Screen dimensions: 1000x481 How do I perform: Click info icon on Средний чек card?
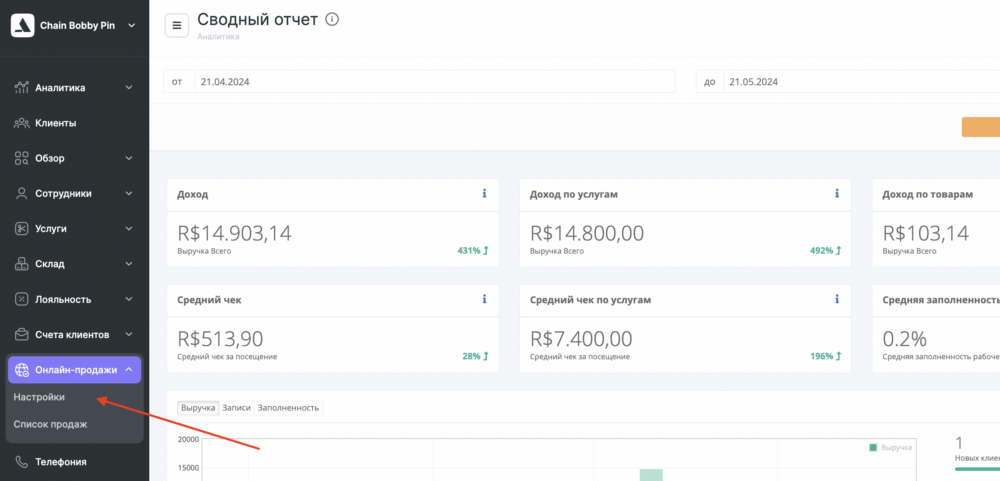click(484, 299)
